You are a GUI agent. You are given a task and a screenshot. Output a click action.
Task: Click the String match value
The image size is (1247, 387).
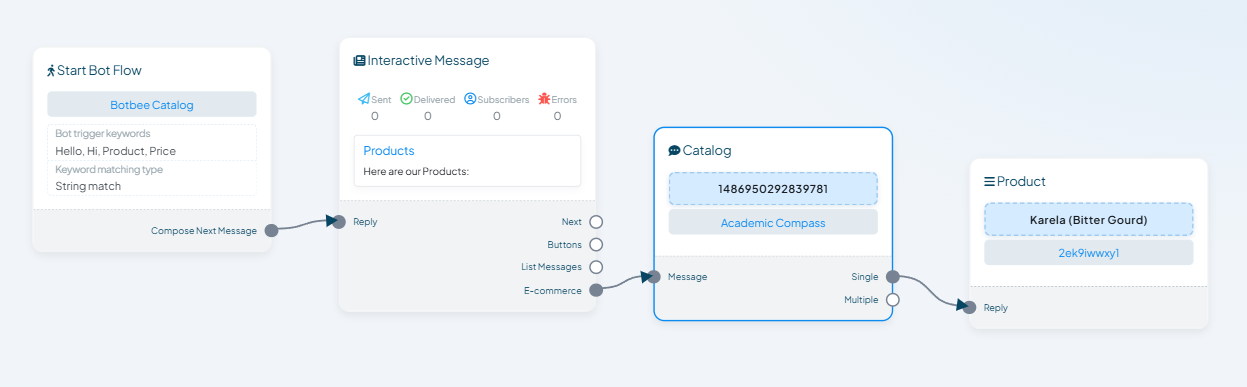[x=88, y=186]
